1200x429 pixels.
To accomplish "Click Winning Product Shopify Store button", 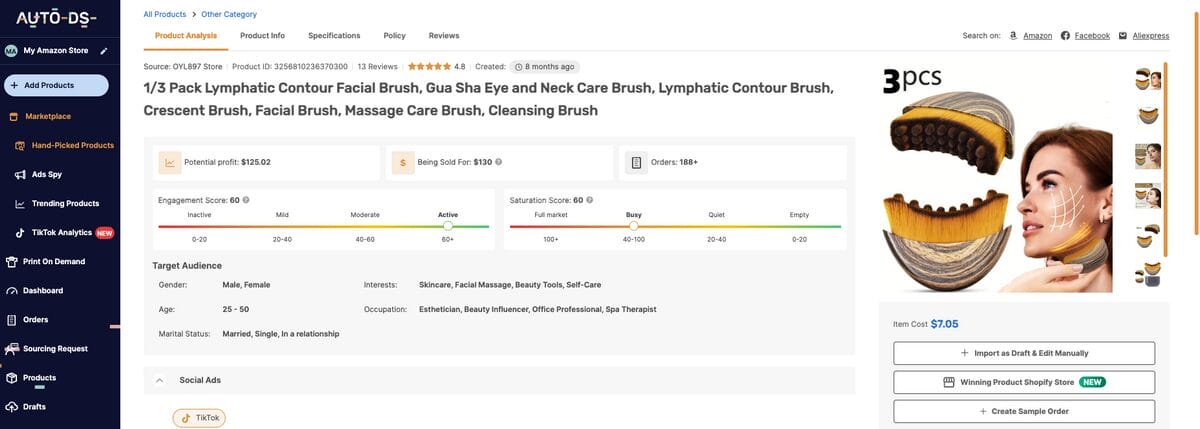I will (x=1024, y=382).
